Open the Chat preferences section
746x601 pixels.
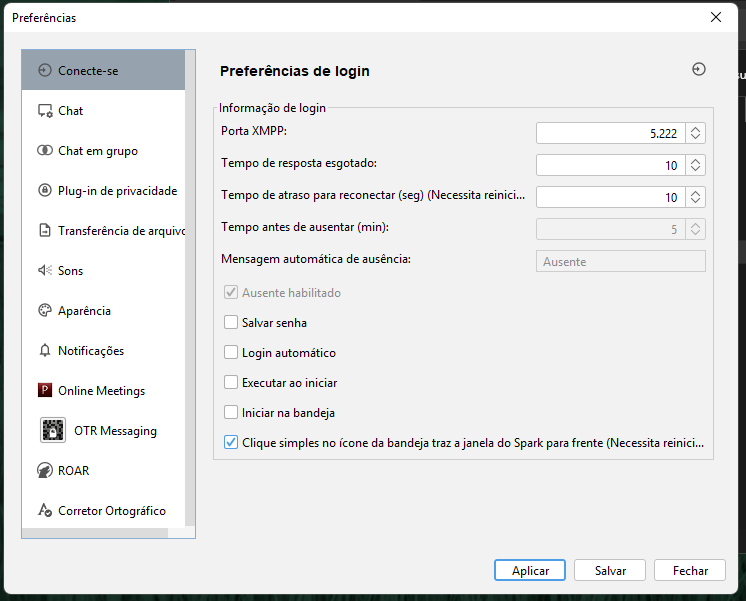(103, 110)
